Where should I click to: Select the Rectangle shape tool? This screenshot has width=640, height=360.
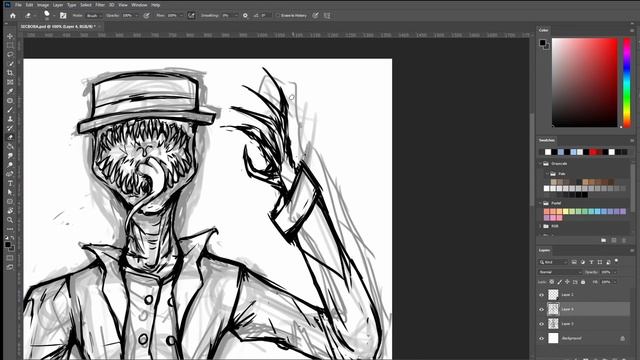(x=10, y=202)
